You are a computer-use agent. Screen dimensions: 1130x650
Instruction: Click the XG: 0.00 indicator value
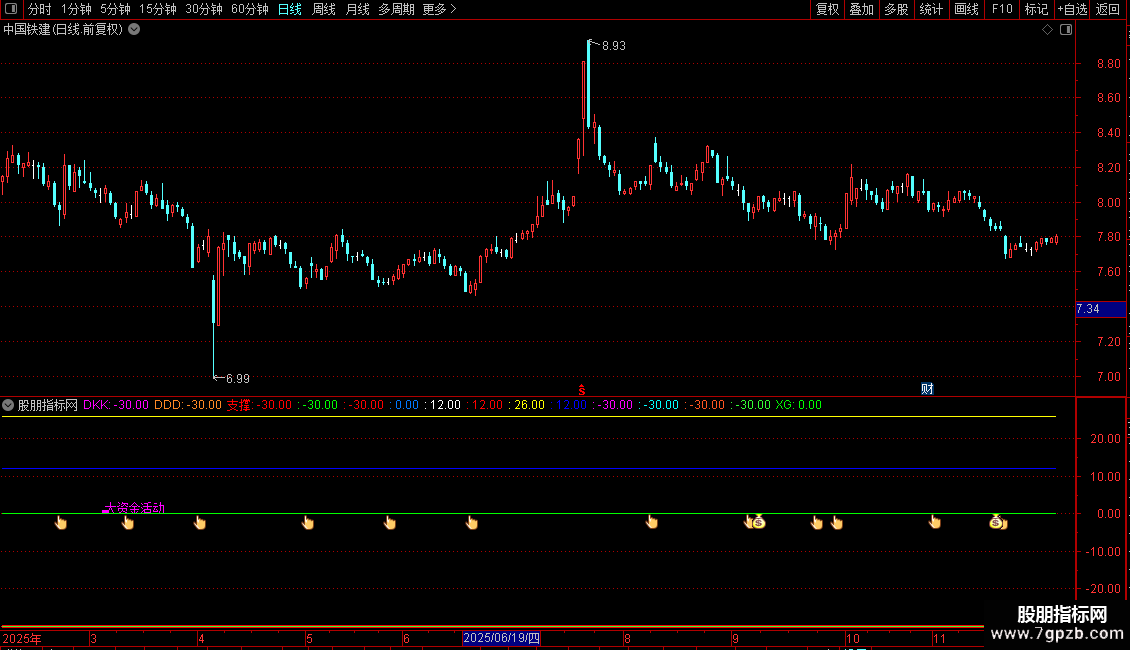coord(798,405)
